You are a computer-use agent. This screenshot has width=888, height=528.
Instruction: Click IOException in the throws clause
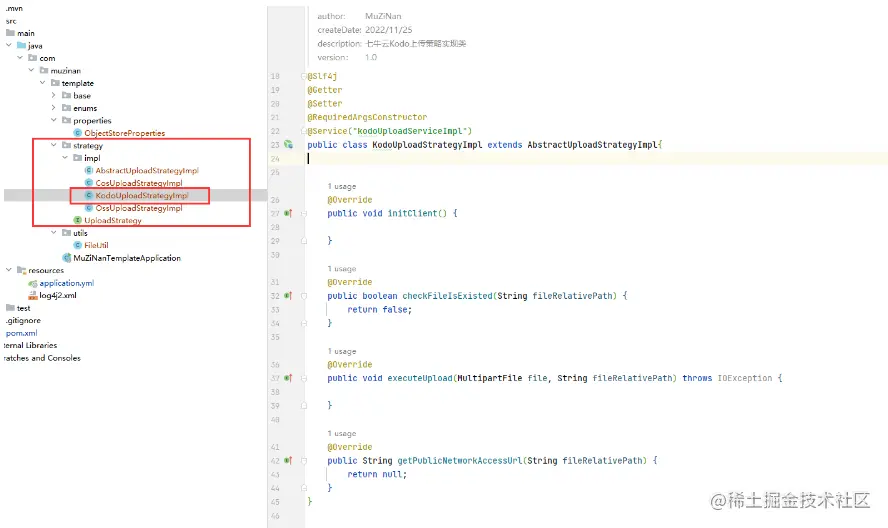(745, 378)
